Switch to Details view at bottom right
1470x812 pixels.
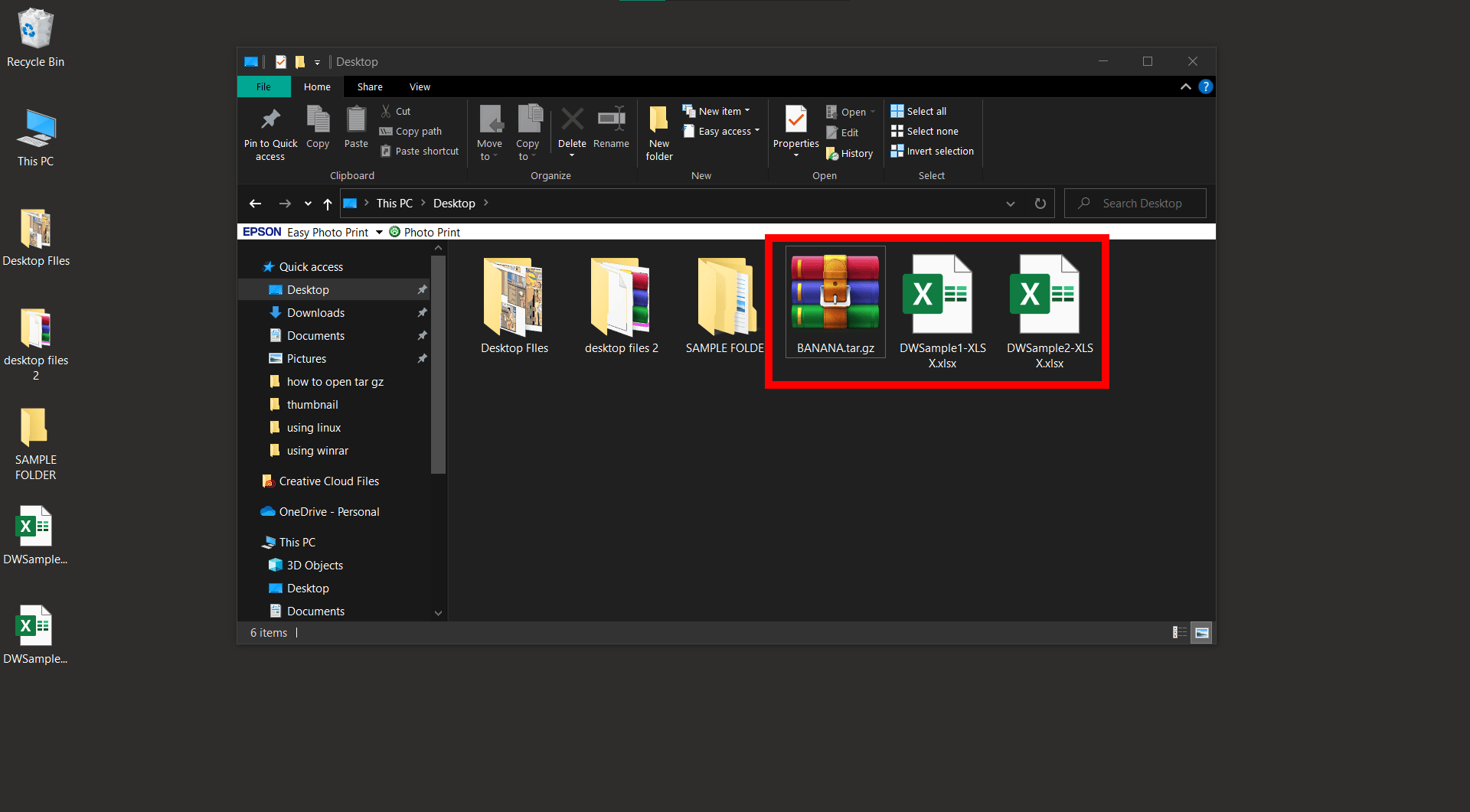pyautogui.click(x=1179, y=632)
